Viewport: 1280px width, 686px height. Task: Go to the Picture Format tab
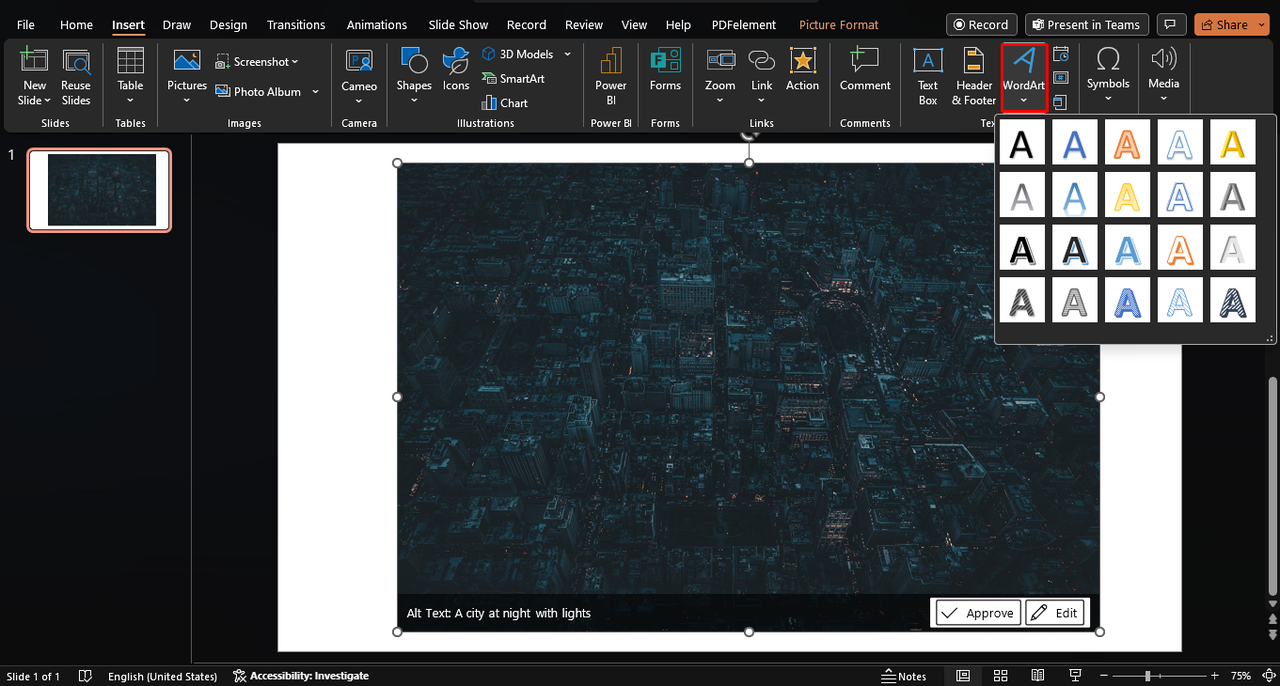tap(839, 25)
